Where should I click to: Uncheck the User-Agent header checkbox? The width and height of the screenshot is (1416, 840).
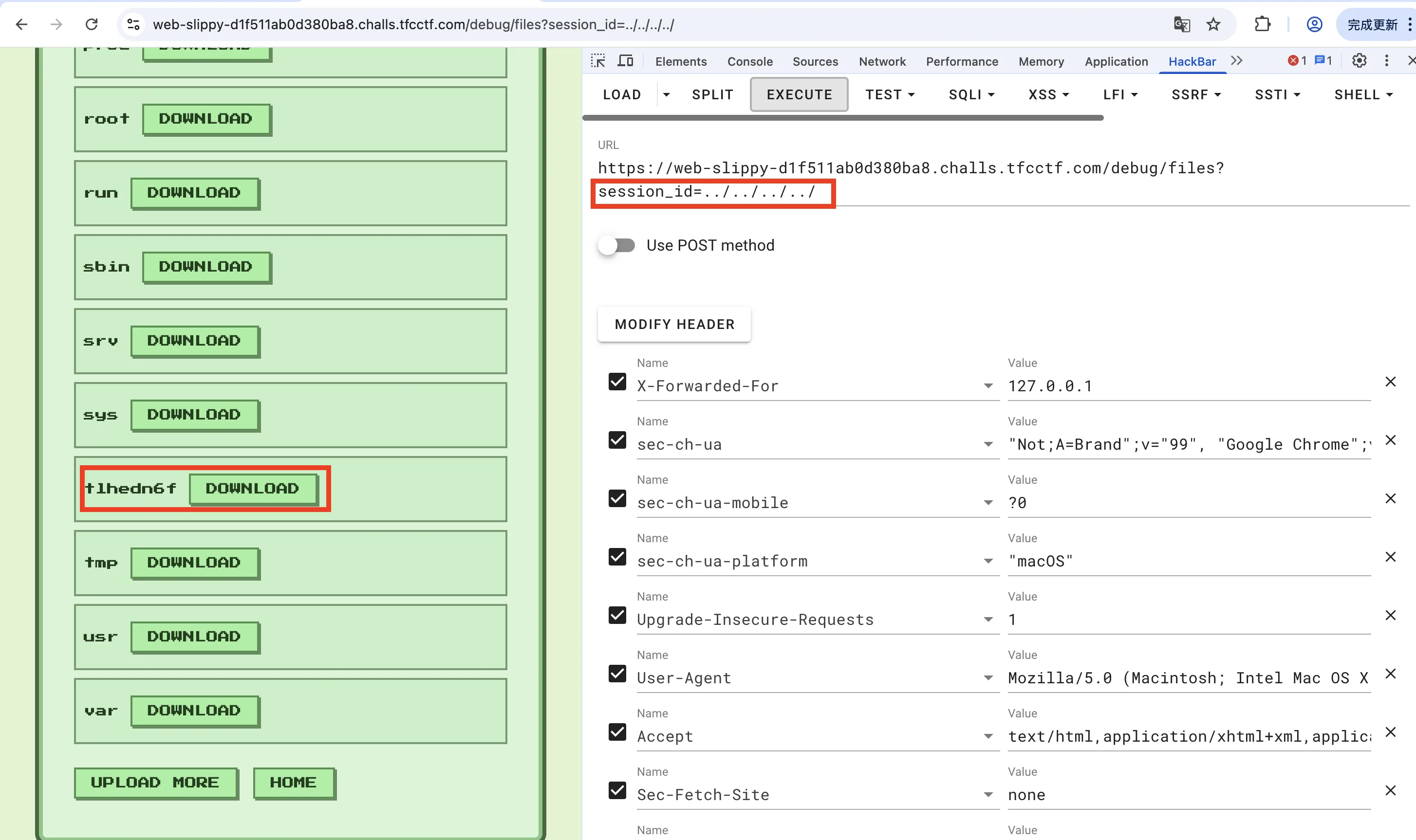617,674
